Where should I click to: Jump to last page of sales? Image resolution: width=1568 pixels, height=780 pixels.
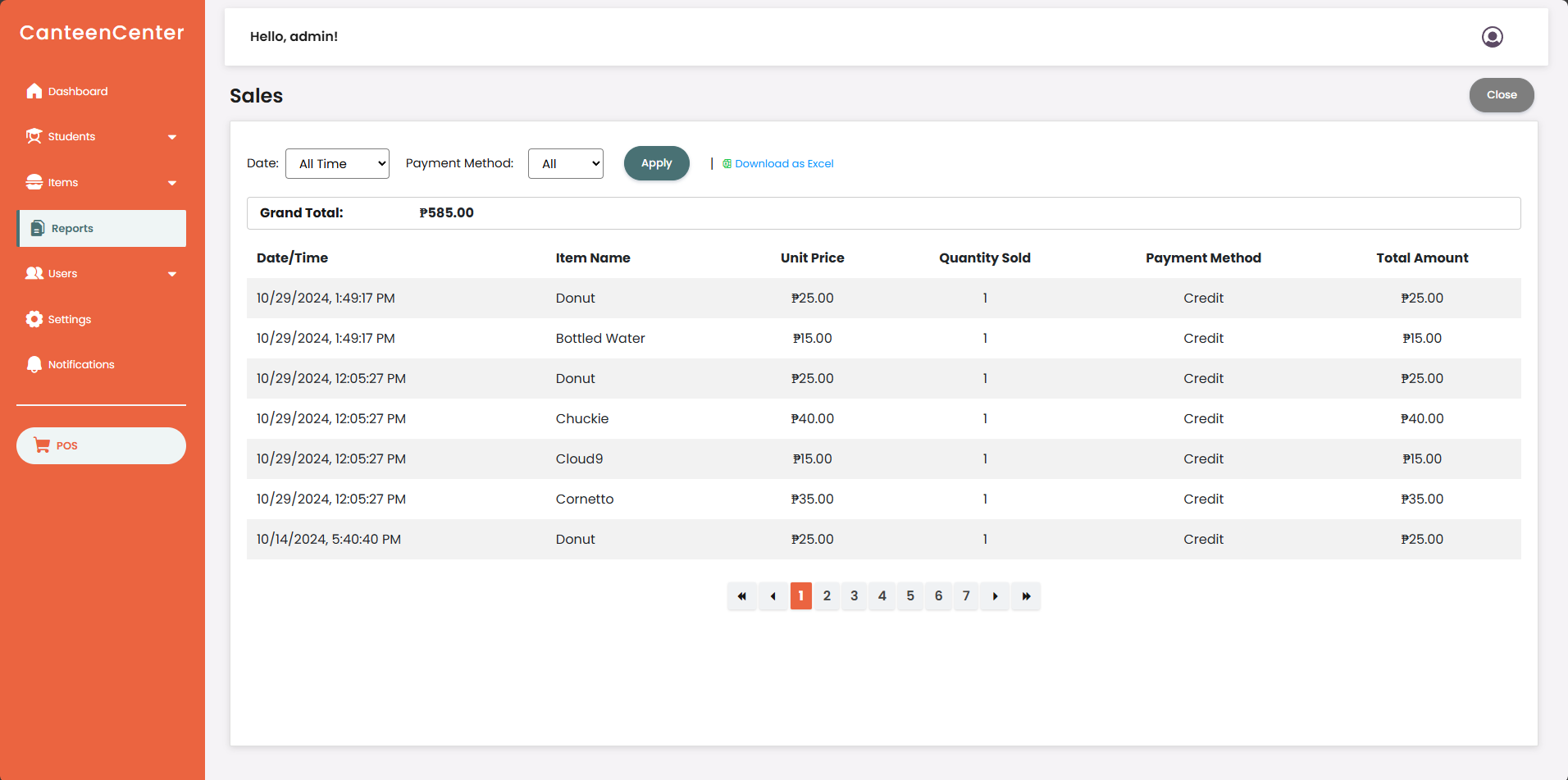click(x=1026, y=596)
